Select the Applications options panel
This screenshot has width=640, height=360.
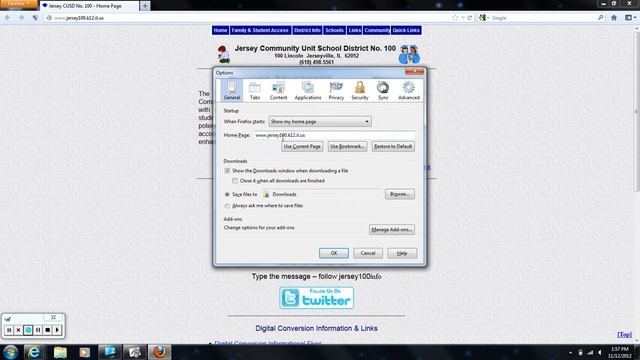(308, 90)
